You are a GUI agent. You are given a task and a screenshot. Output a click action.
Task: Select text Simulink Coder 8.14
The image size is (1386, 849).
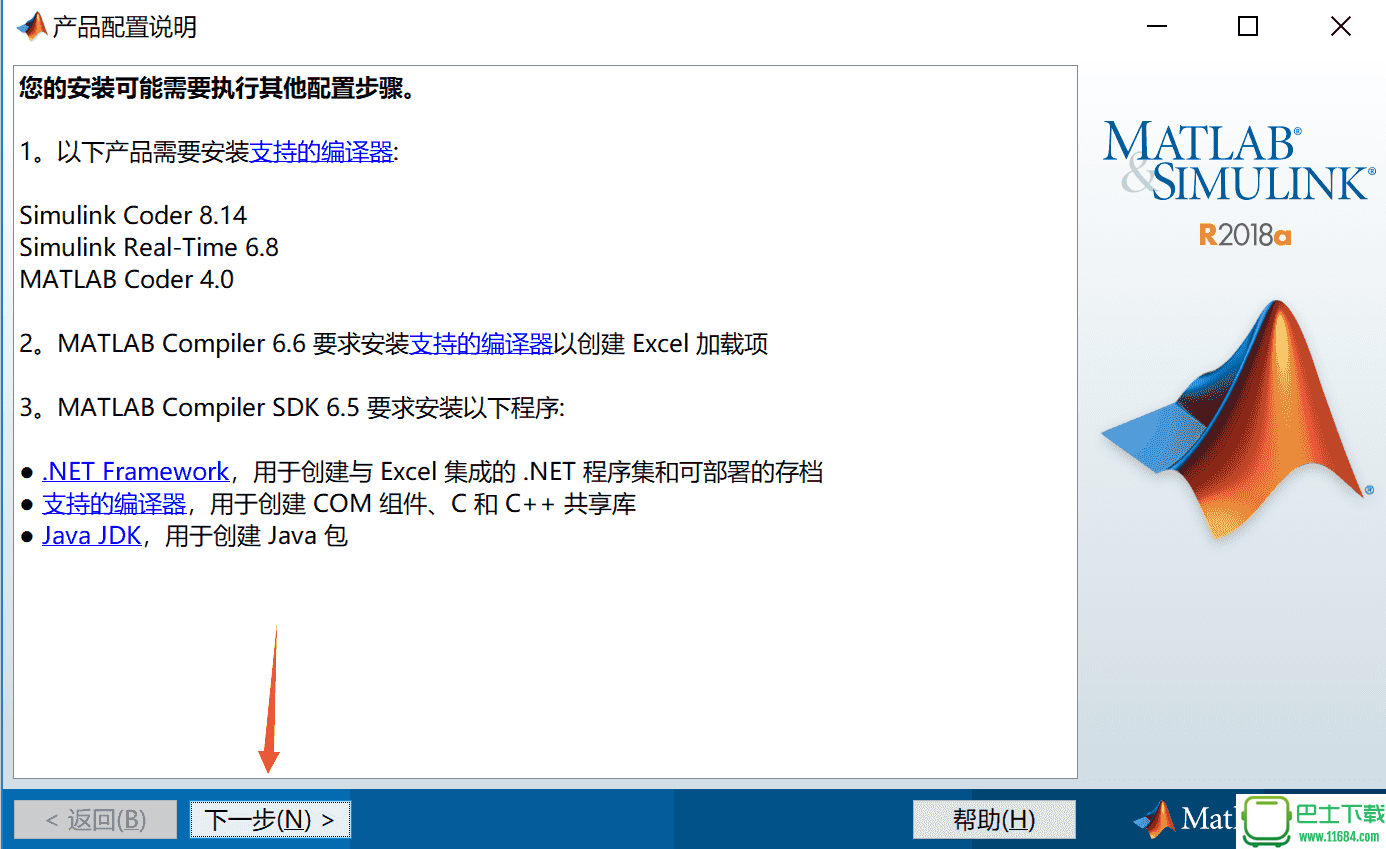(x=133, y=216)
